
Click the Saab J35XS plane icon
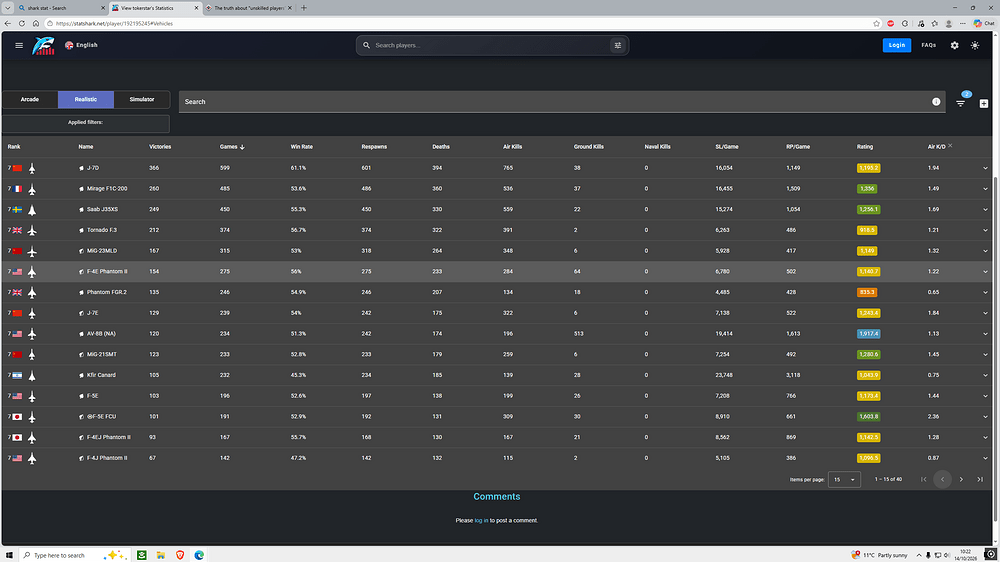click(x=32, y=210)
